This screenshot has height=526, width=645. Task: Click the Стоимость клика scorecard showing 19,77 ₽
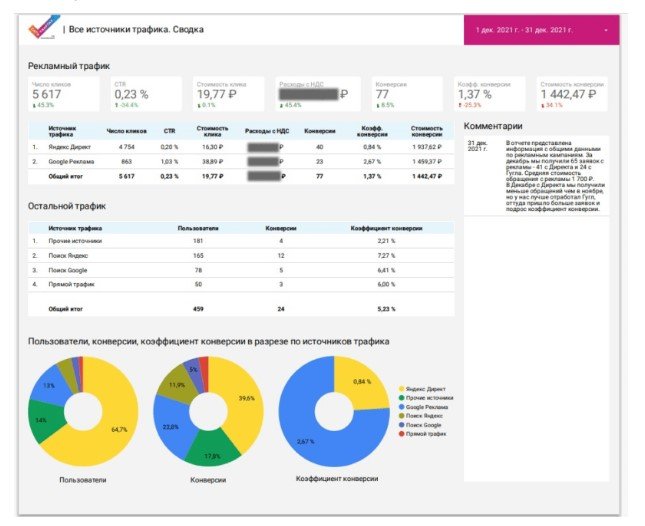point(229,94)
